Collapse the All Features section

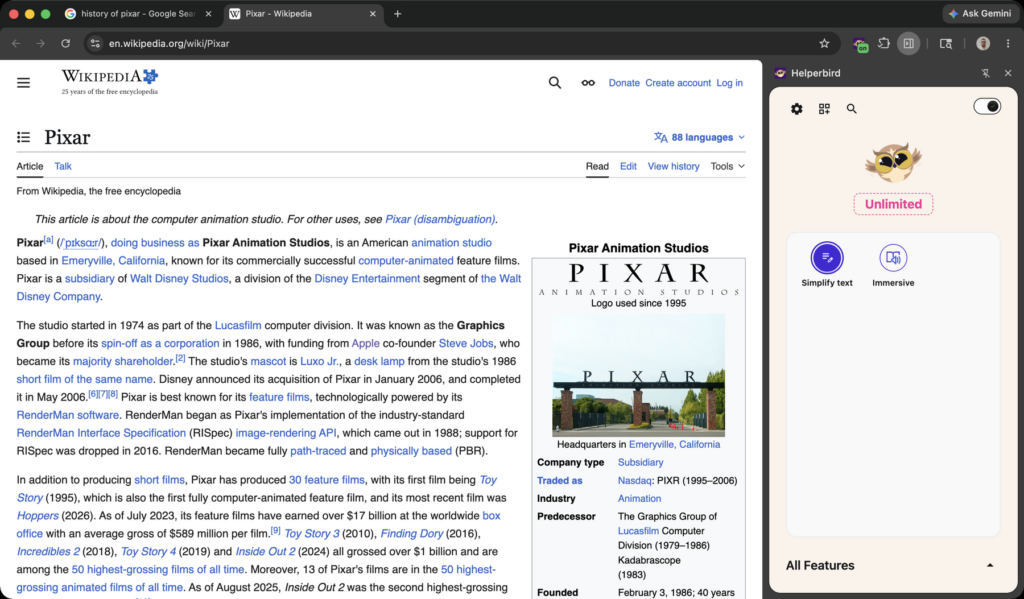point(990,566)
